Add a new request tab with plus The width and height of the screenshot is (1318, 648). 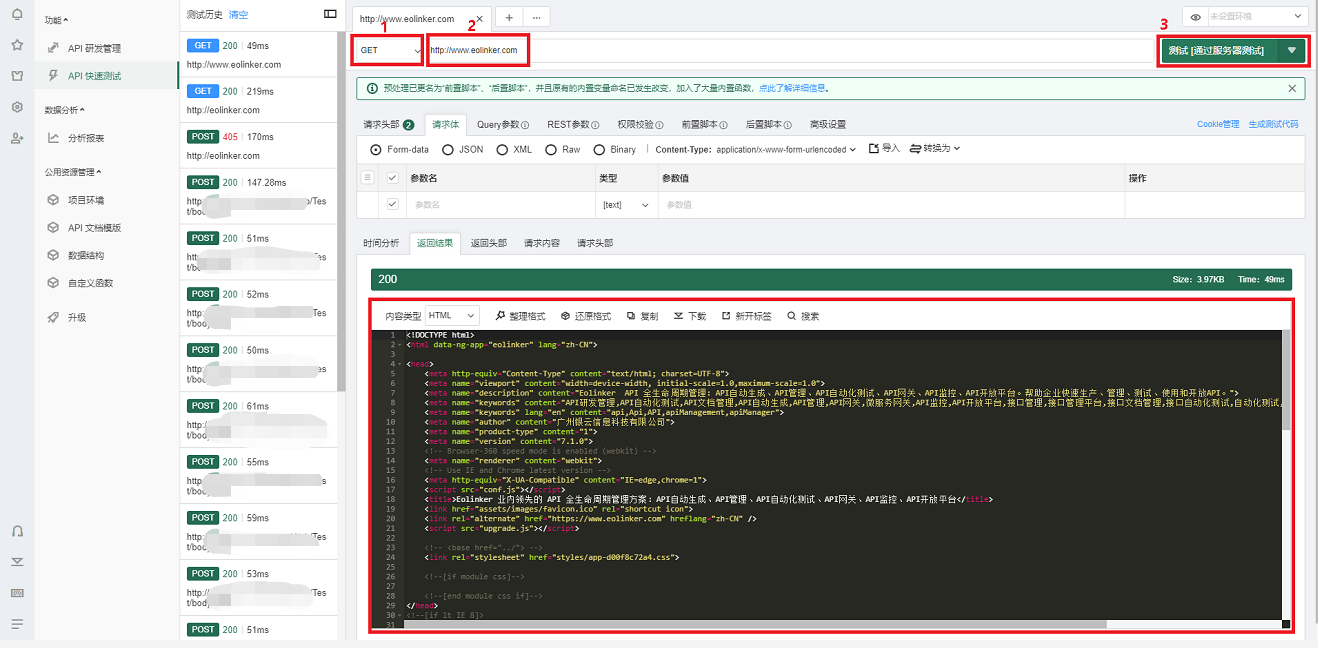point(509,17)
